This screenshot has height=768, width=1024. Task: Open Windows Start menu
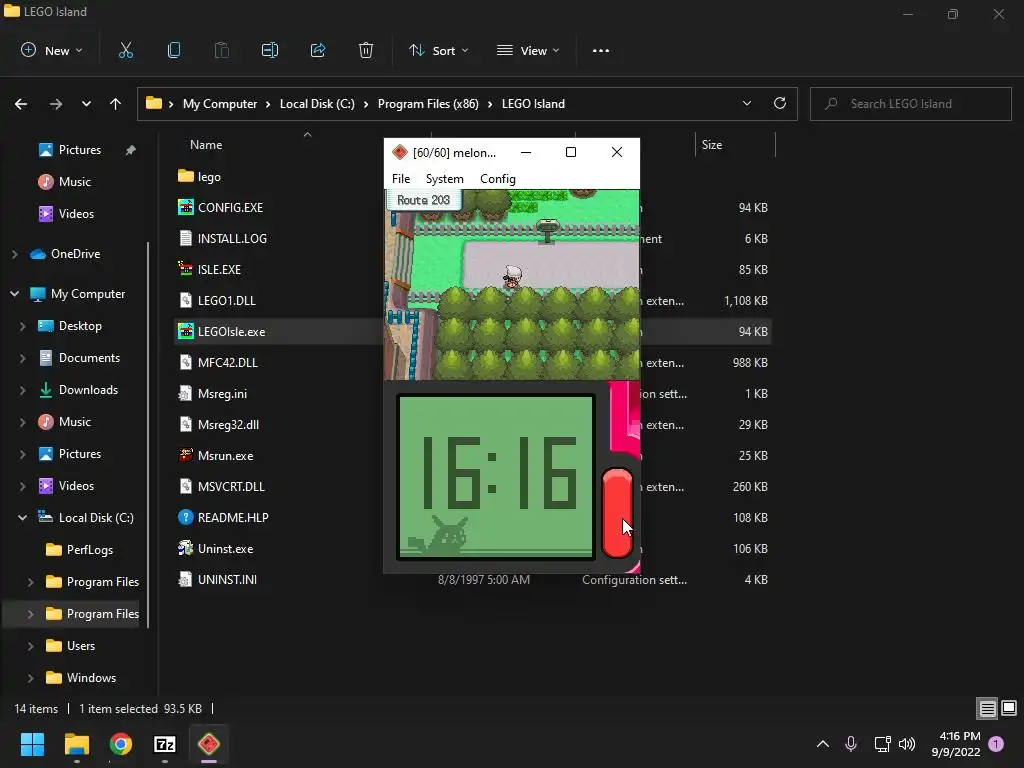tap(32, 744)
